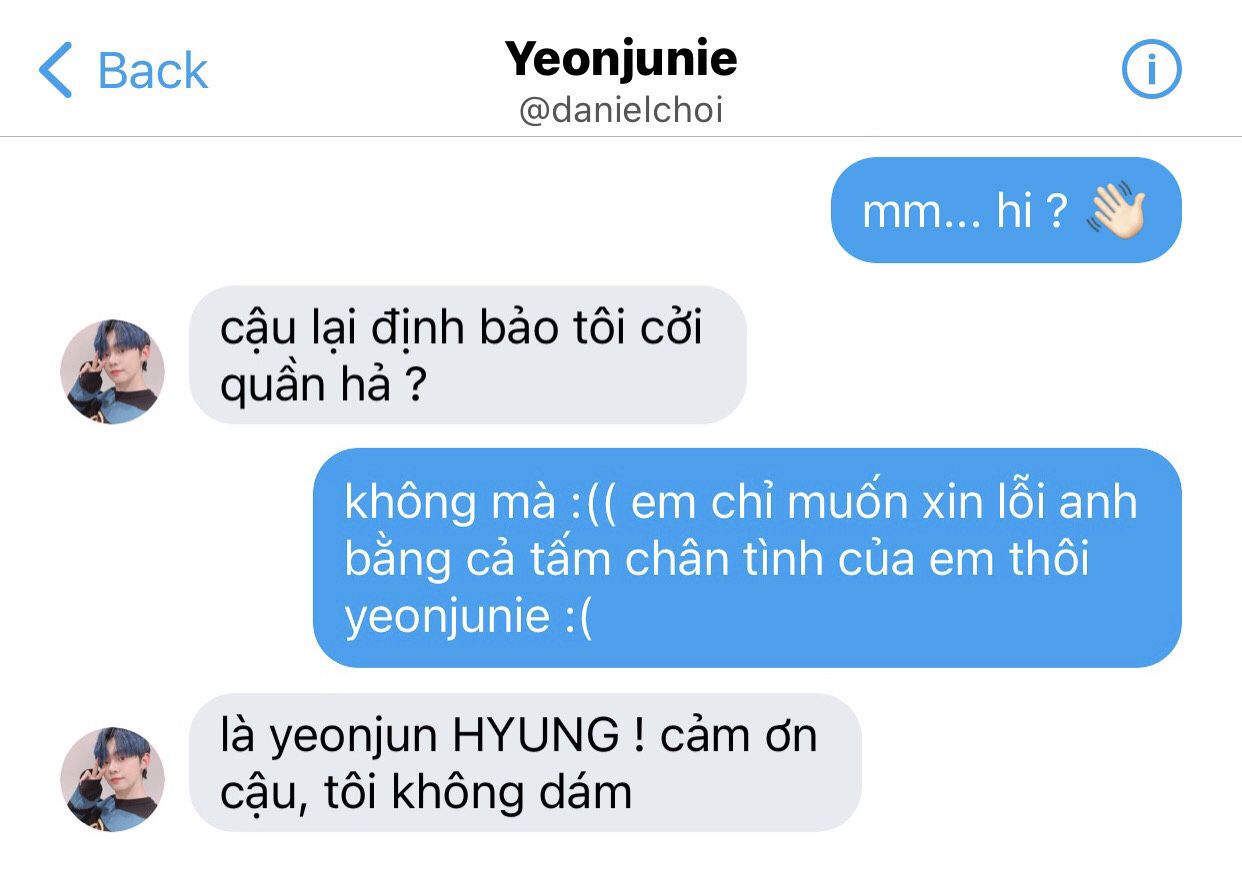Tap the @danielchoi username handle
This screenshot has height=878, width=1242.
coord(621,110)
